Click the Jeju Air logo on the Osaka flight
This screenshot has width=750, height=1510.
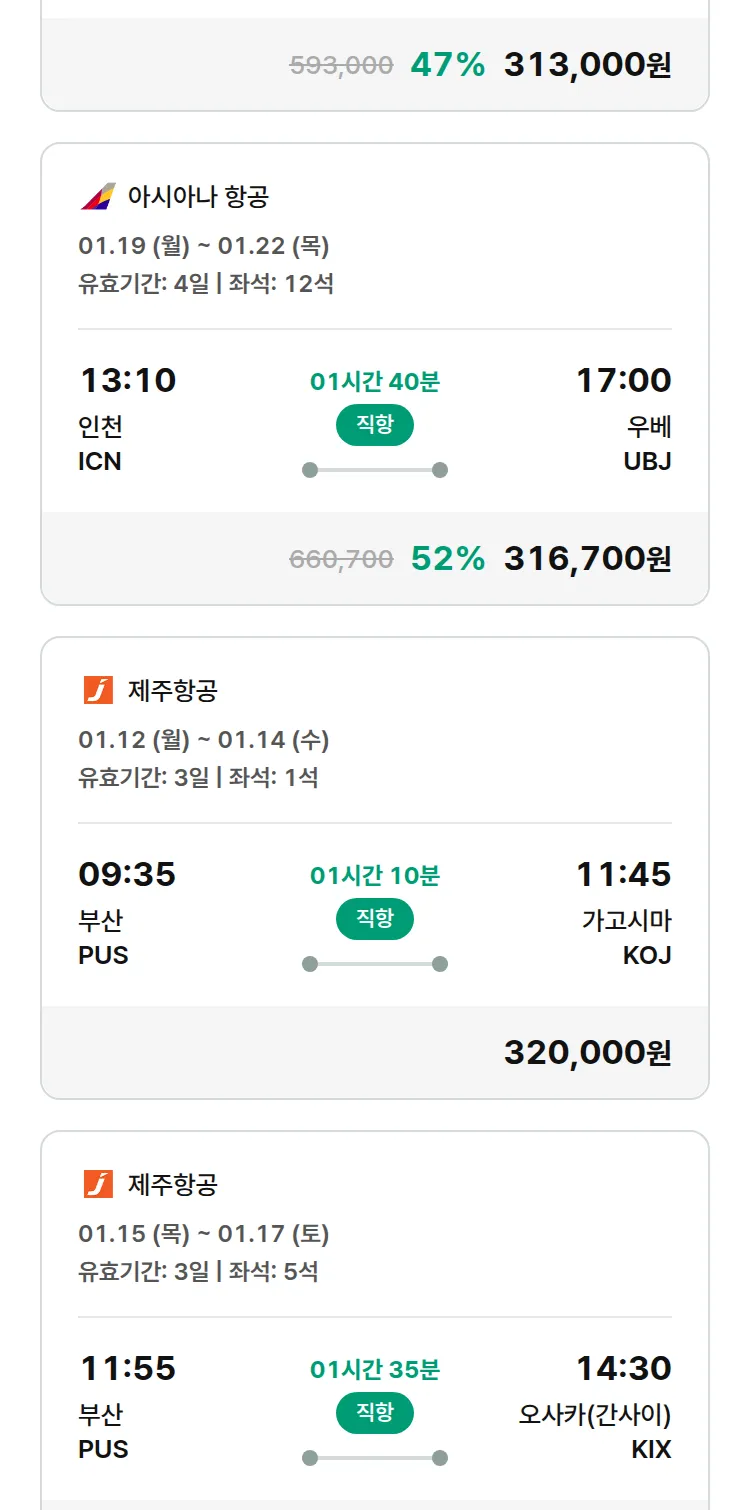coord(98,1184)
